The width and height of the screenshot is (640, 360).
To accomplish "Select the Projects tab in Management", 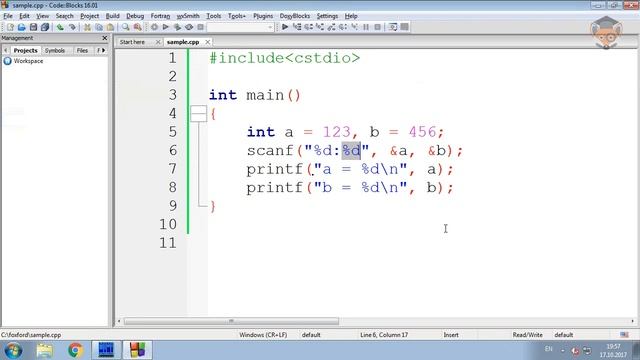I will 25,51.
